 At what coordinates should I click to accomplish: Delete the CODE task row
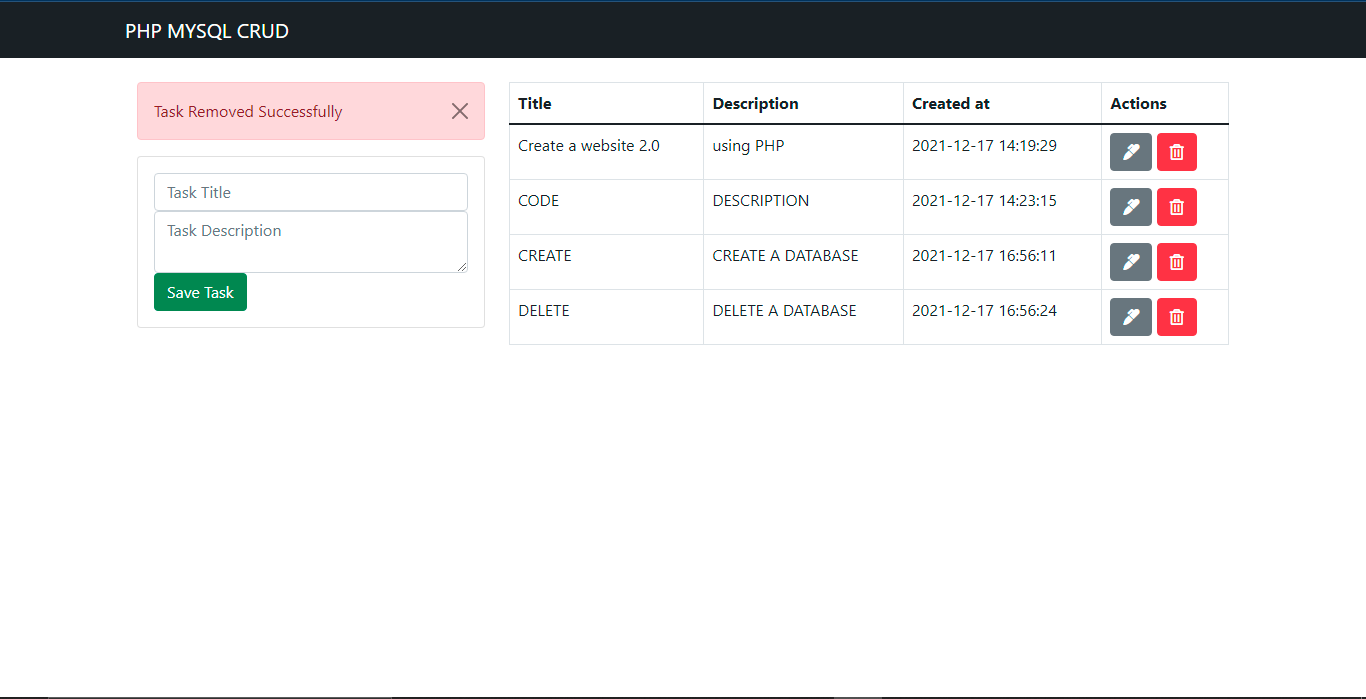[1177, 207]
